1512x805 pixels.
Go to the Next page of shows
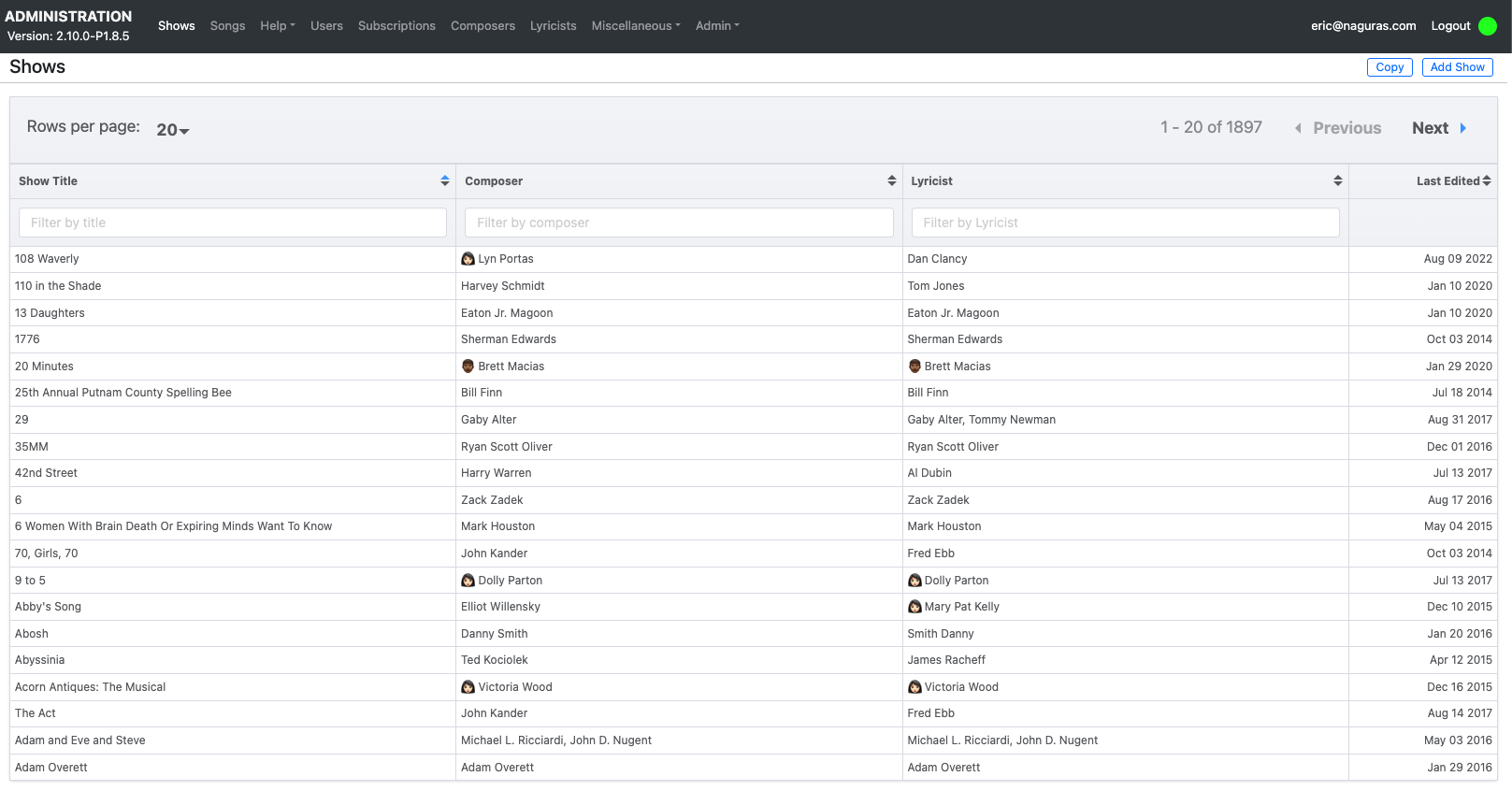pyautogui.click(x=1439, y=128)
